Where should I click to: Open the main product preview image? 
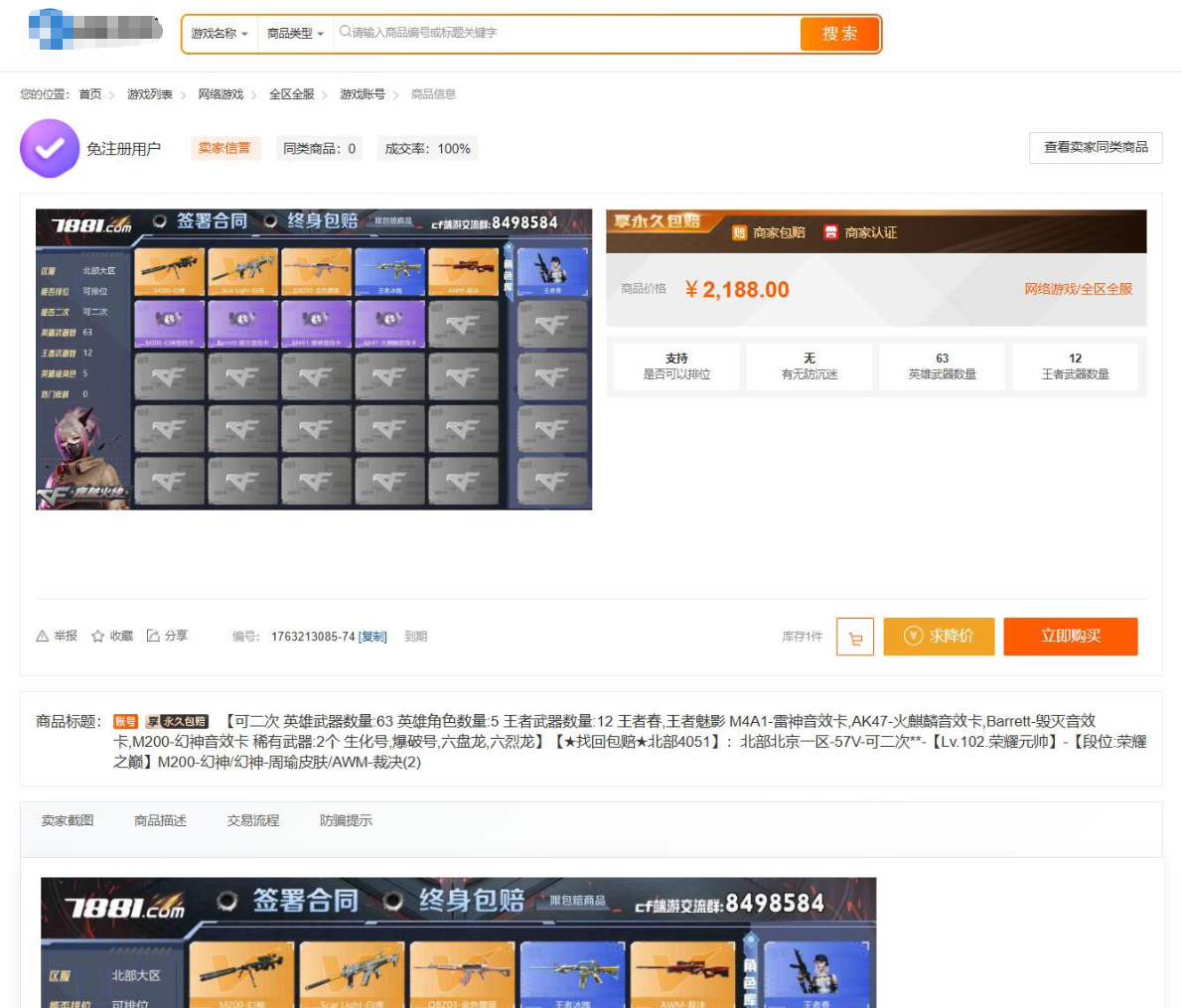click(314, 360)
